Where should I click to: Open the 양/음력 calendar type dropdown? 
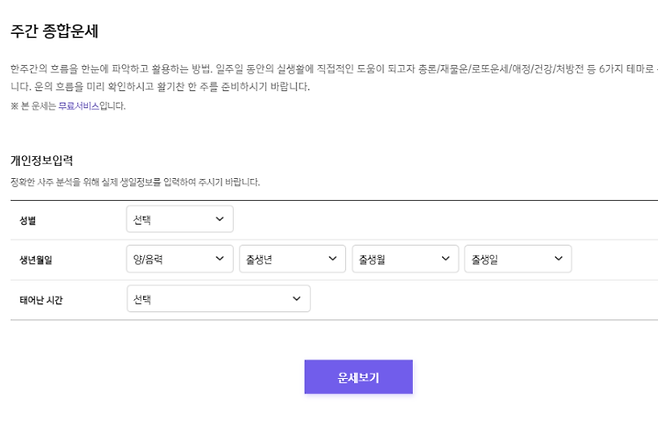click(179, 259)
